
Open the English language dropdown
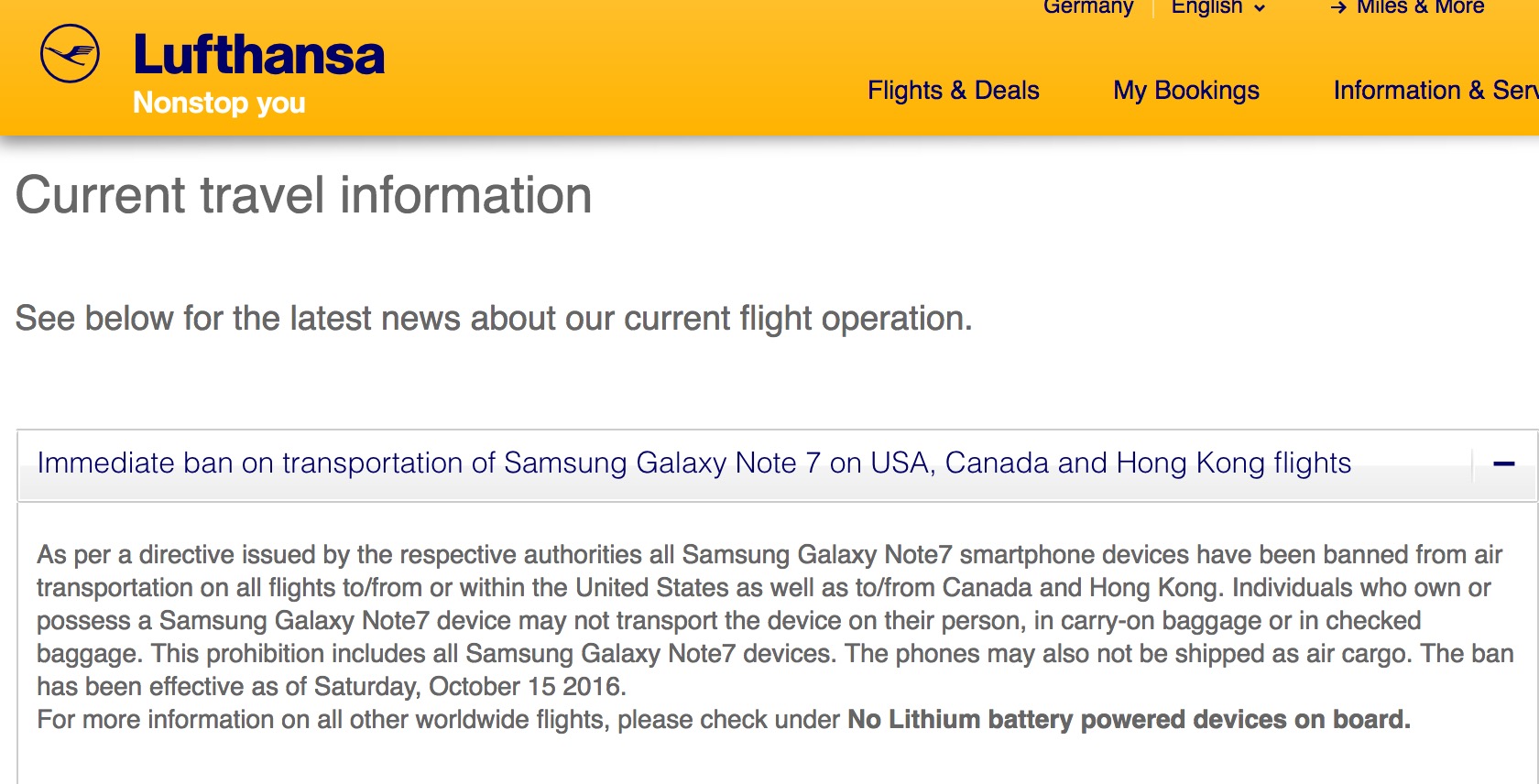pyautogui.click(x=1218, y=7)
